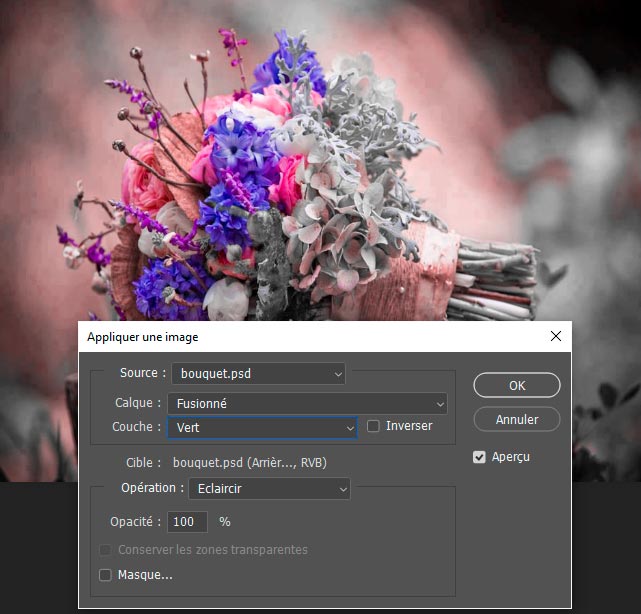
Task: Confirm with the OK button
Action: pyautogui.click(x=516, y=385)
